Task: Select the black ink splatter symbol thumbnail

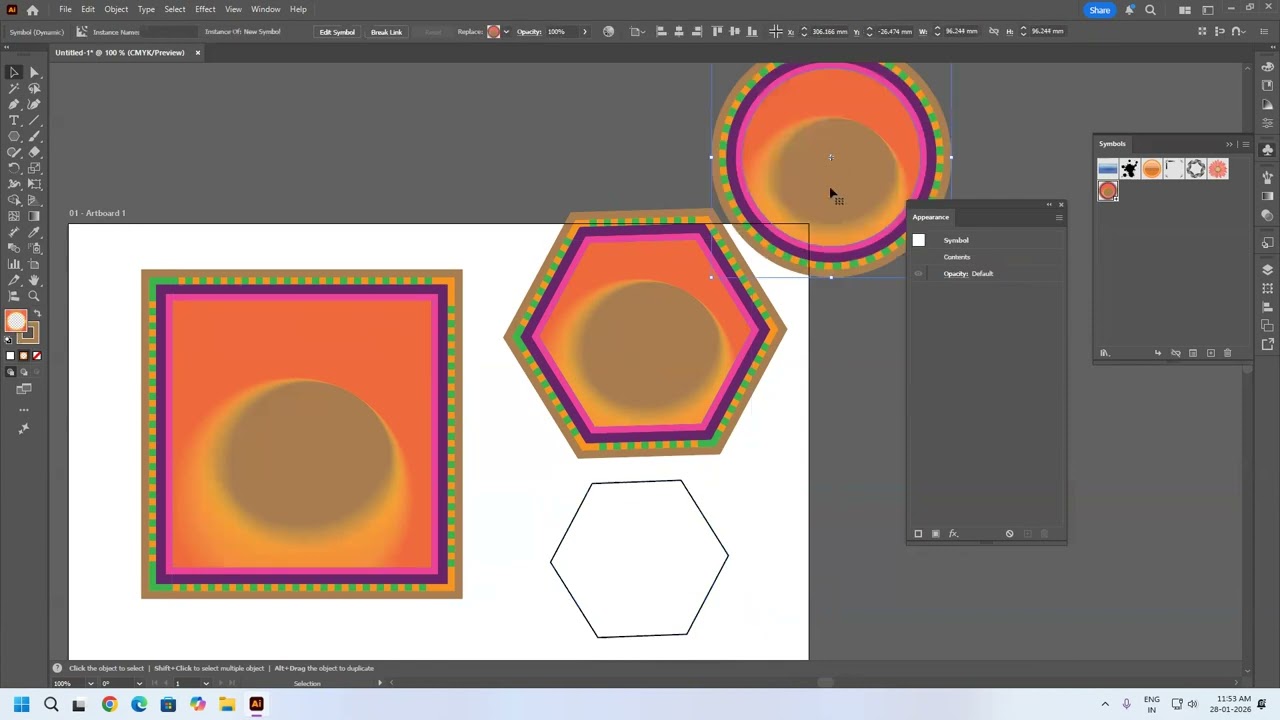Action: [x=1130, y=169]
